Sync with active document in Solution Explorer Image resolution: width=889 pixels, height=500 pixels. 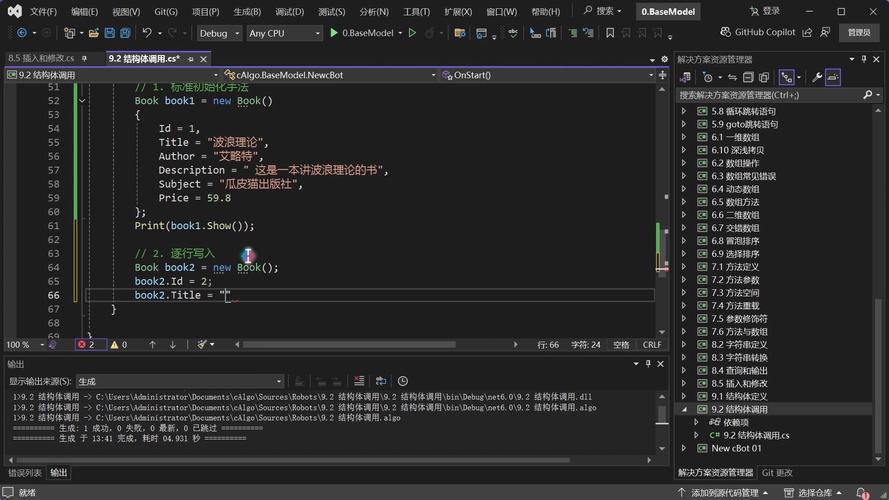point(733,77)
